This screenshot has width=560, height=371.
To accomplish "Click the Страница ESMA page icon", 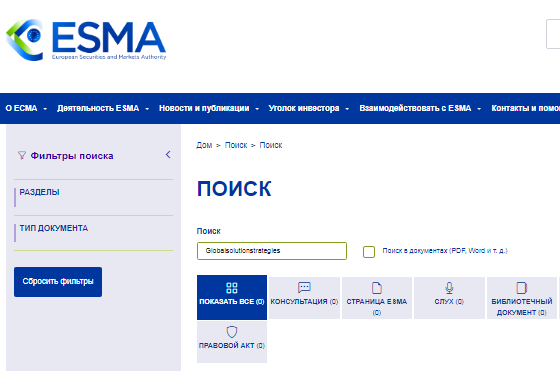I will [377, 287].
